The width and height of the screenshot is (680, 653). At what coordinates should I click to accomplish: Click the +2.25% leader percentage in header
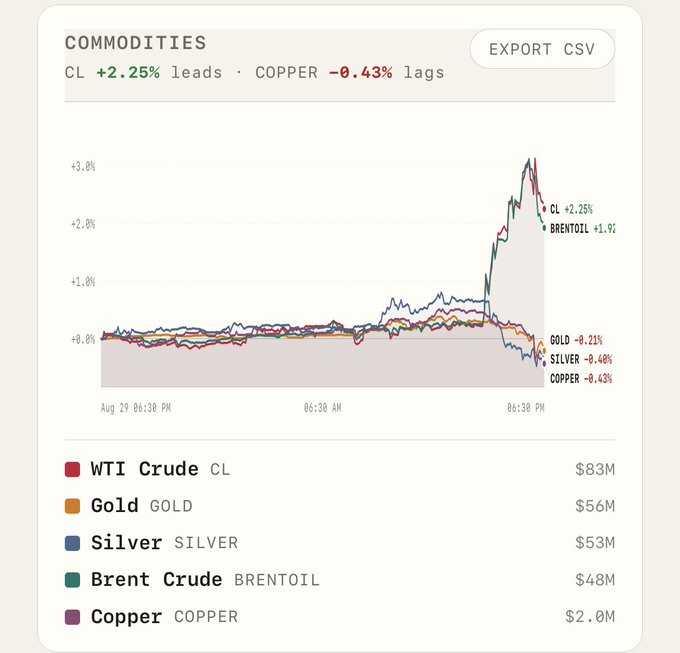pos(128,72)
